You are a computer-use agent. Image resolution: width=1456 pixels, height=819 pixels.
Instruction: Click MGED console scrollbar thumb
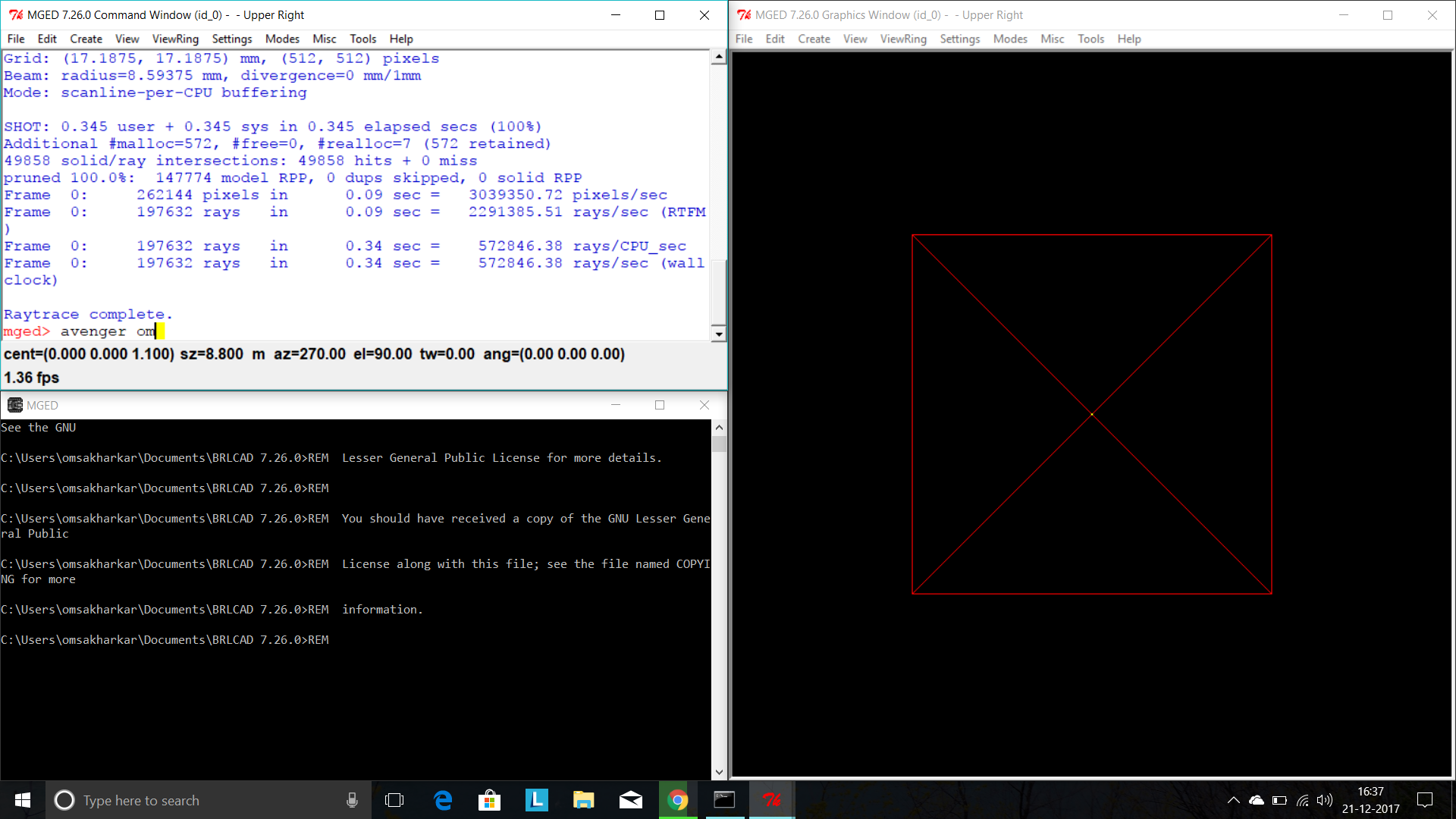[719, 444]
